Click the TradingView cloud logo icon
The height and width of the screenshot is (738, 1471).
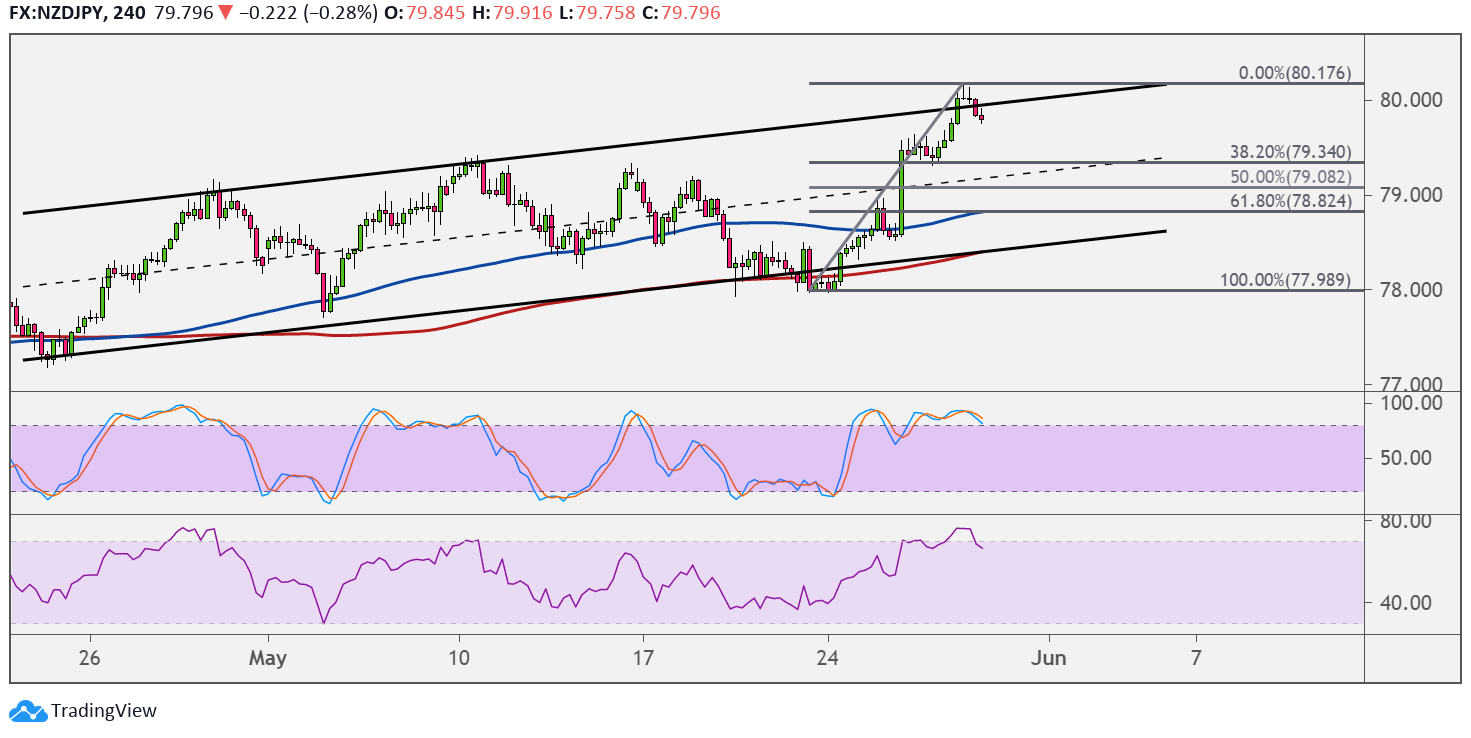tap(28, 711)
